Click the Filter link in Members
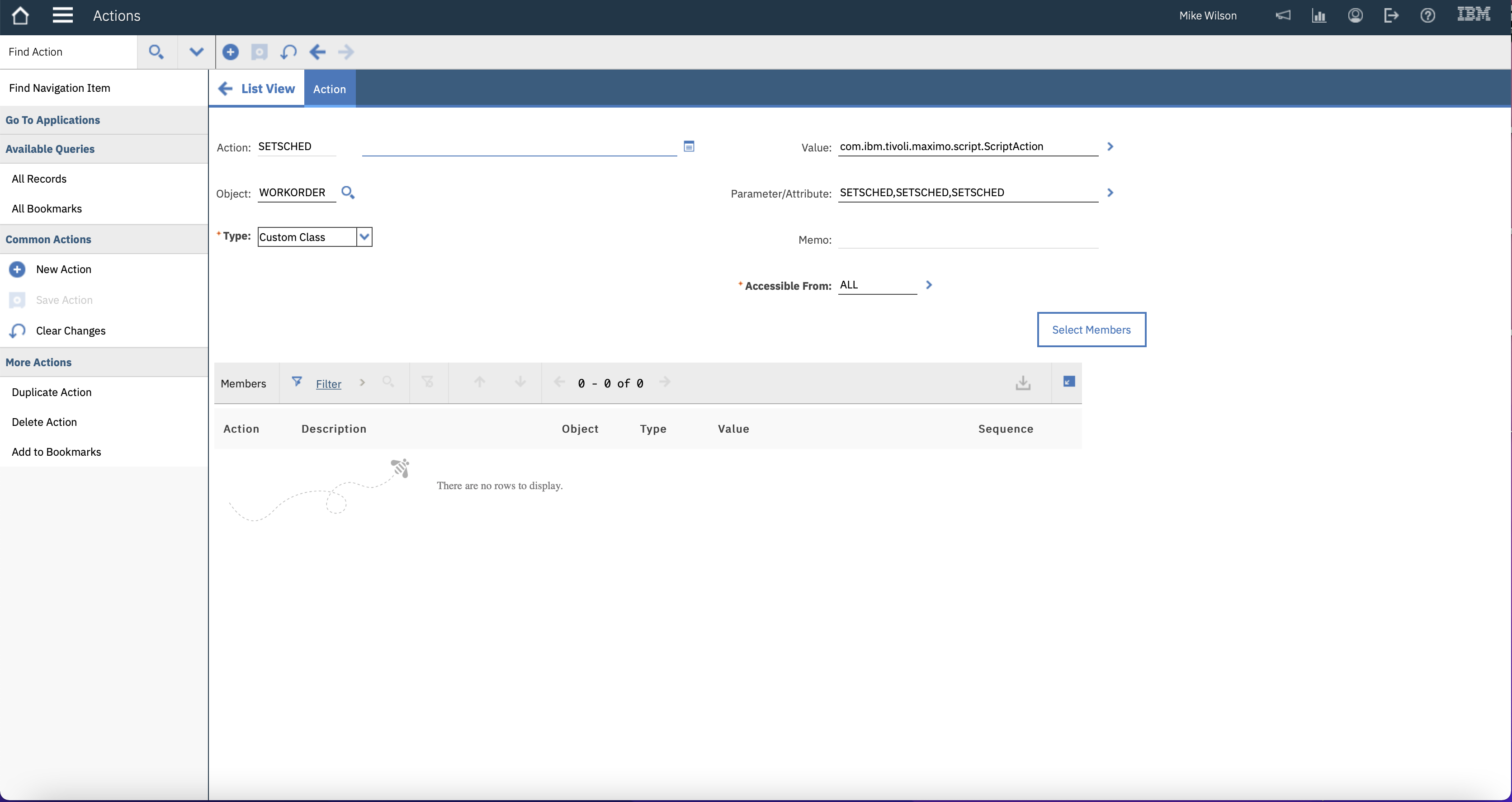This screenshot has width=1512, height=802. 328,384
